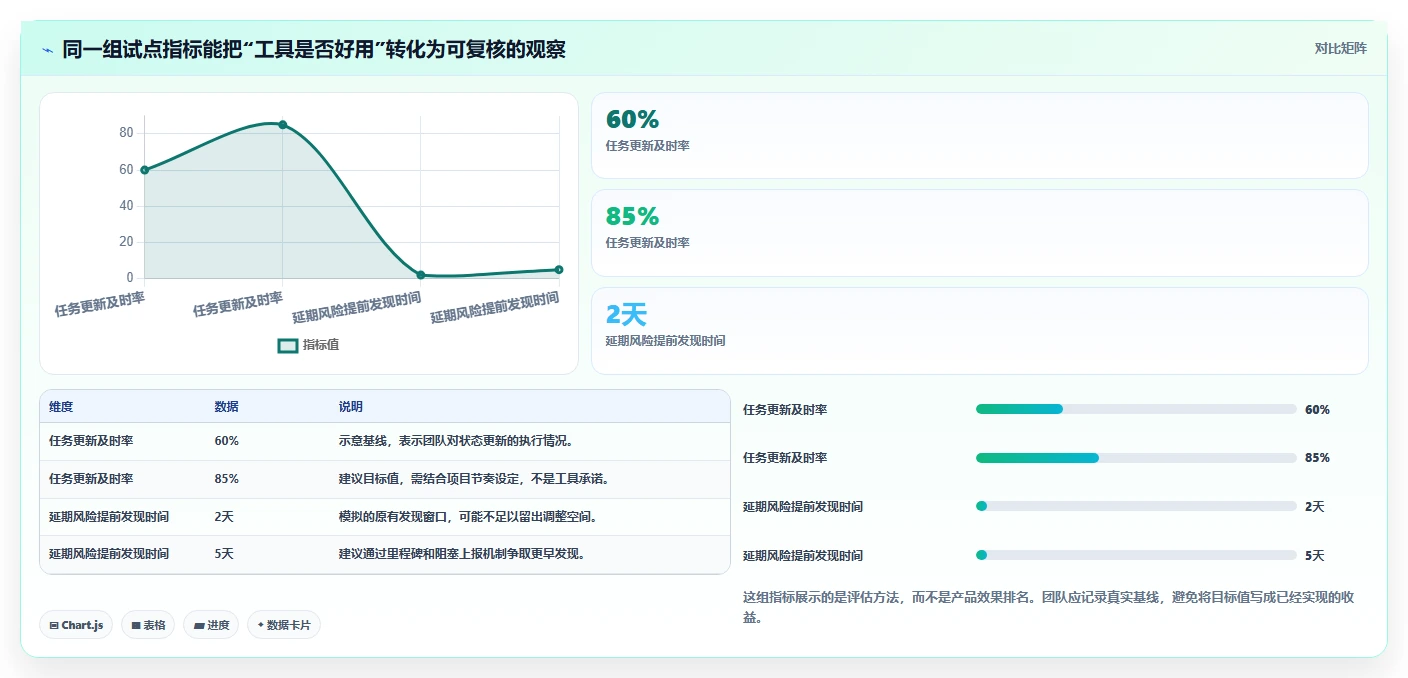Click the 80 label on chart y-axis
1408x678 pixels.
point(126,133)
